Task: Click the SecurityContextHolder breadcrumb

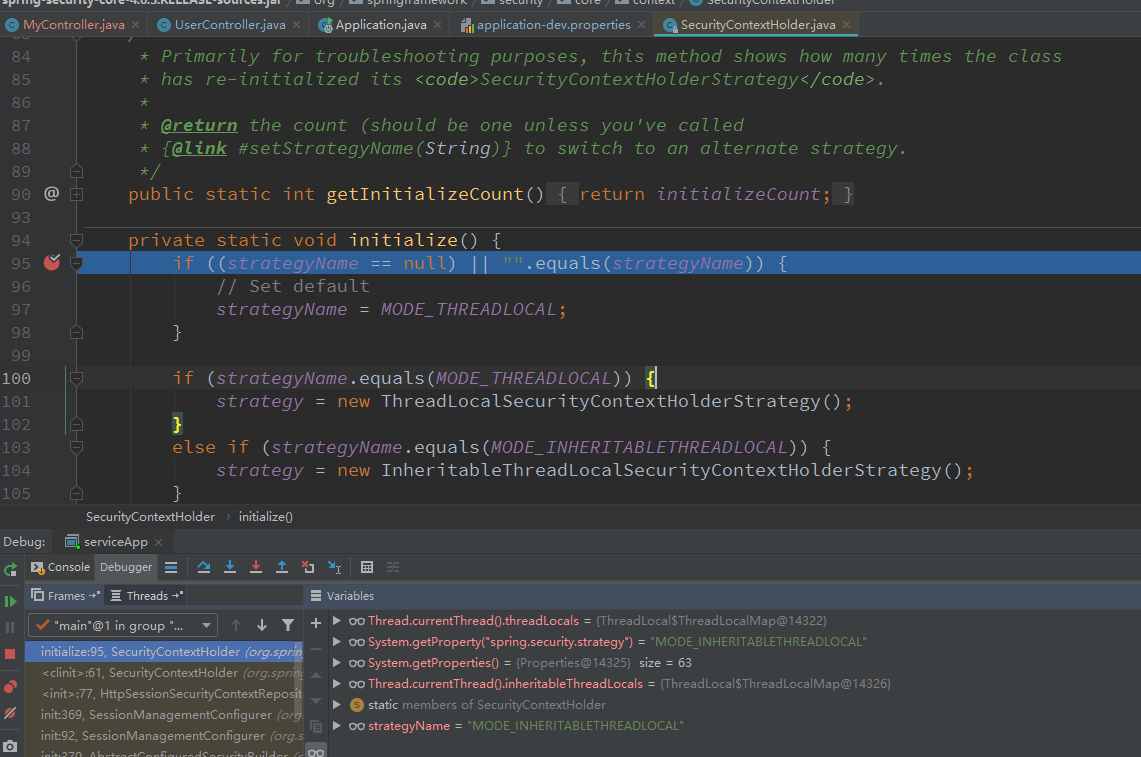Action: [x=151, y=517]
